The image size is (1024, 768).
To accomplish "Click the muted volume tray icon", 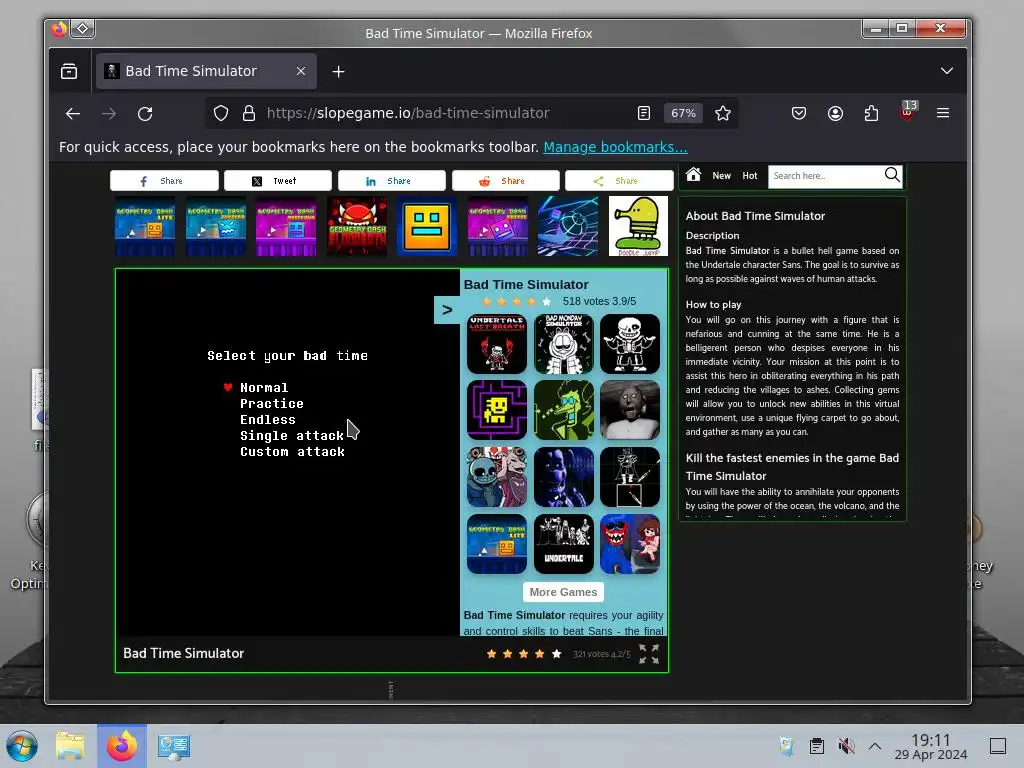I will pos(846,746).
